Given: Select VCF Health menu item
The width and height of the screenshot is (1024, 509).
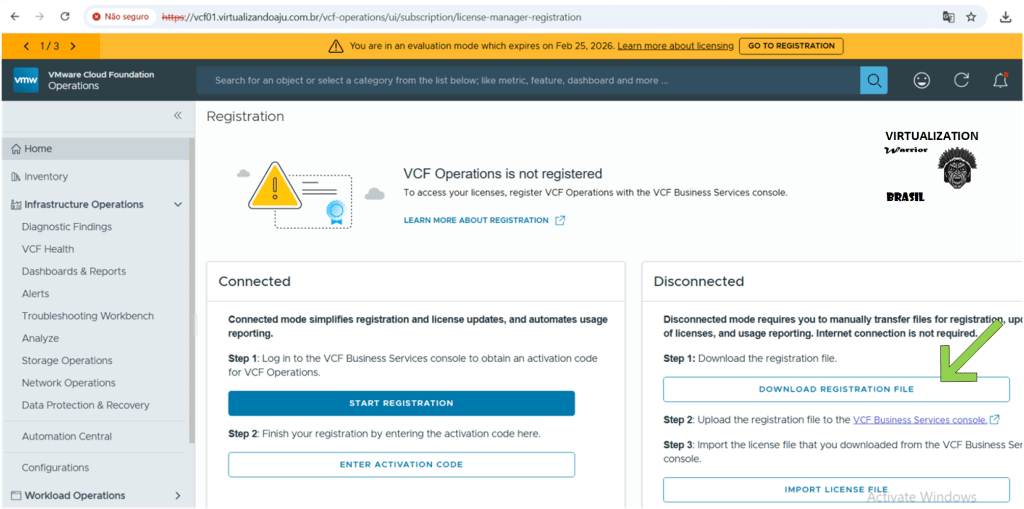Looking at the screenshot, I should (x=48, y=249).
